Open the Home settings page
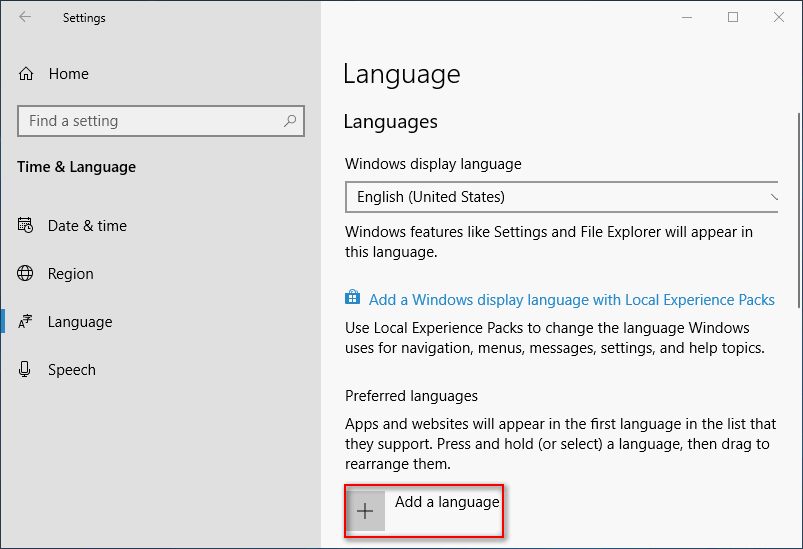Screen dimensions: 803x549 coord(69,74)
